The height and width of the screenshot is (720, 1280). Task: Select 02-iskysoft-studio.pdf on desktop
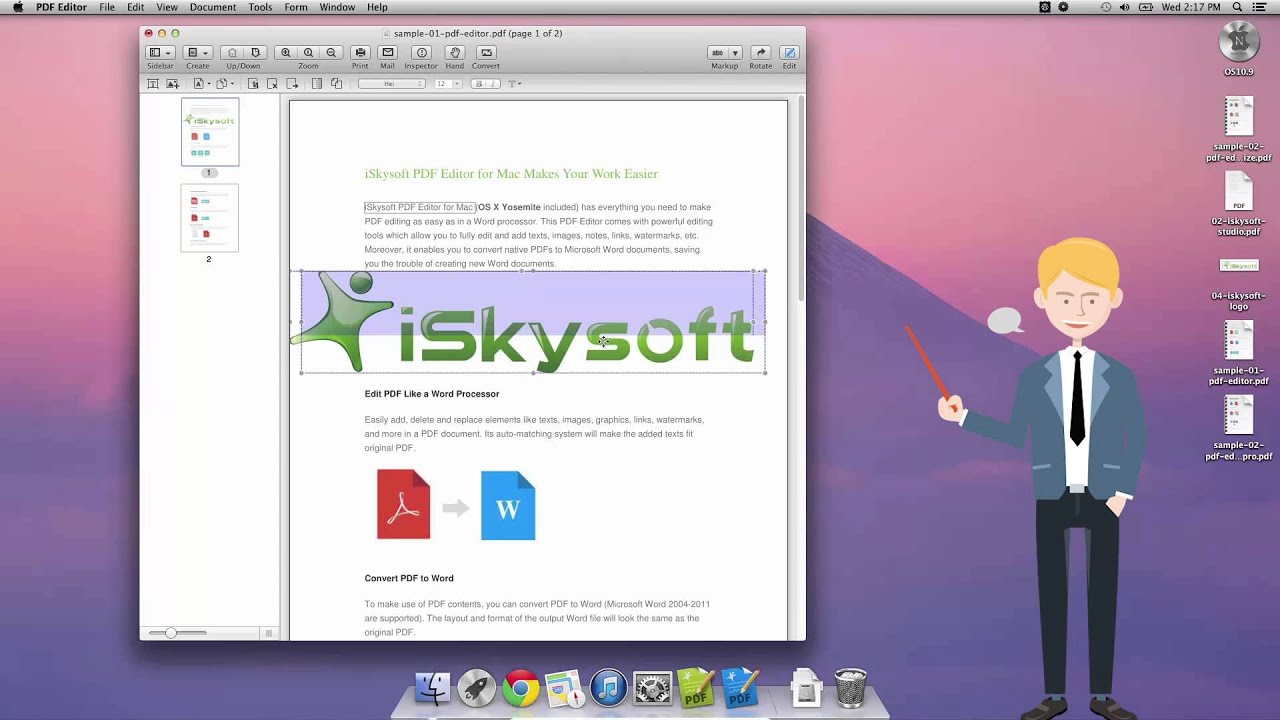pos(1239,204)
